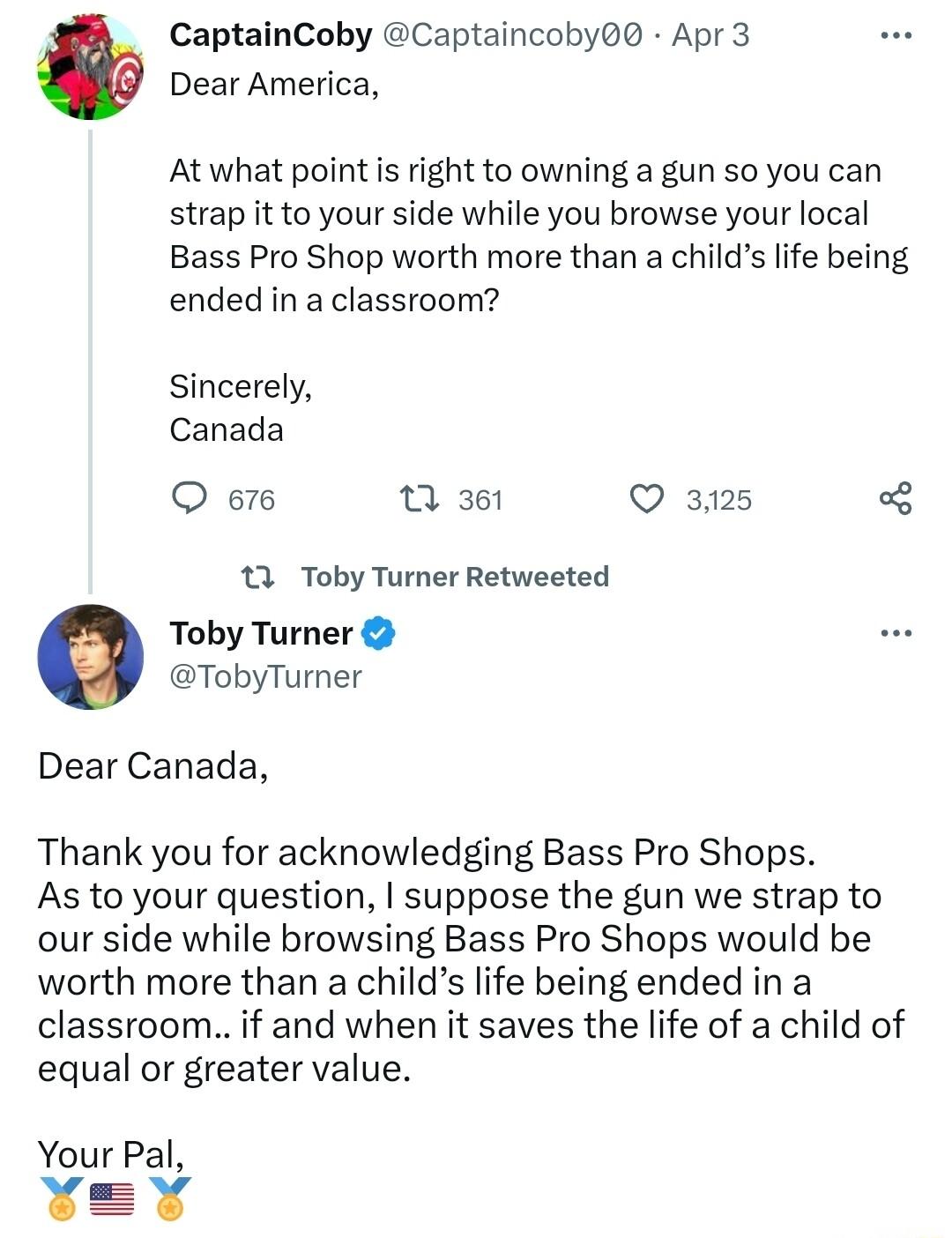The height and width of the screenshot is (1238, 952).
Task: Open Toby Turner's profile via his username
Action: (x=261, y=633)
